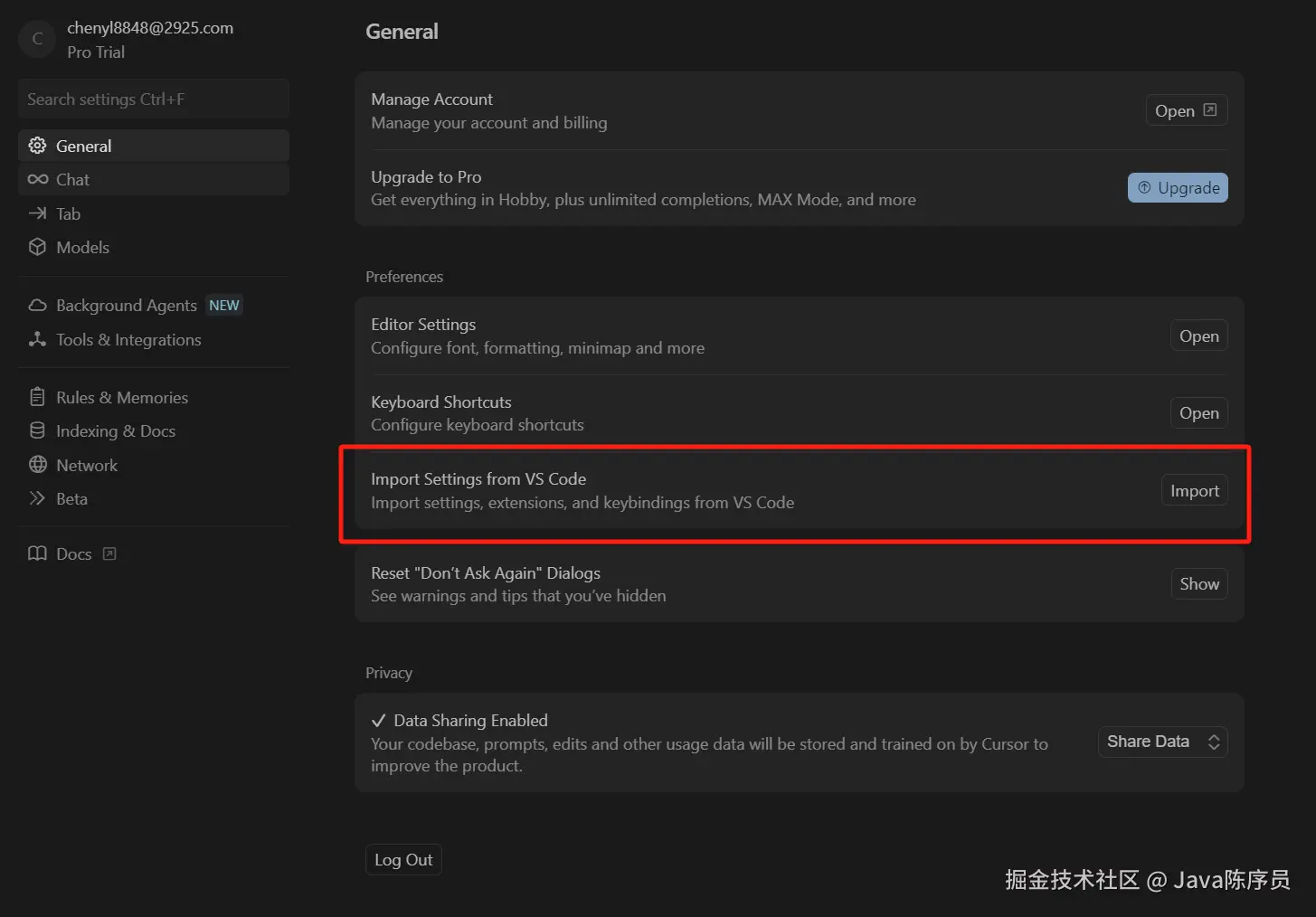Click the Tools & Integrations icon
Image resolution: width=1316 pixels, height=917 pixels.
[37, 339]
